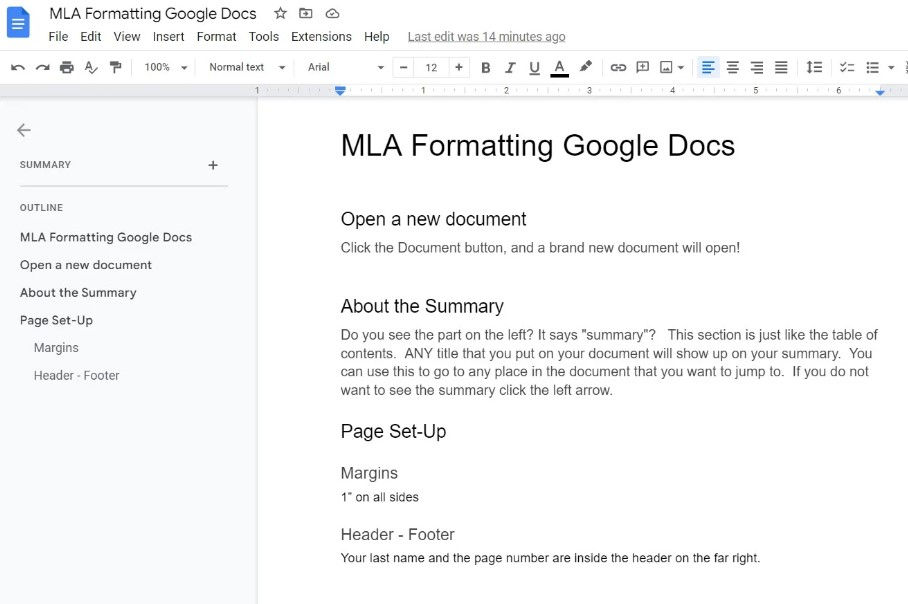Click the document title field in header
Image resolution: width=908 pixels, height=604 pixels.
153,13
